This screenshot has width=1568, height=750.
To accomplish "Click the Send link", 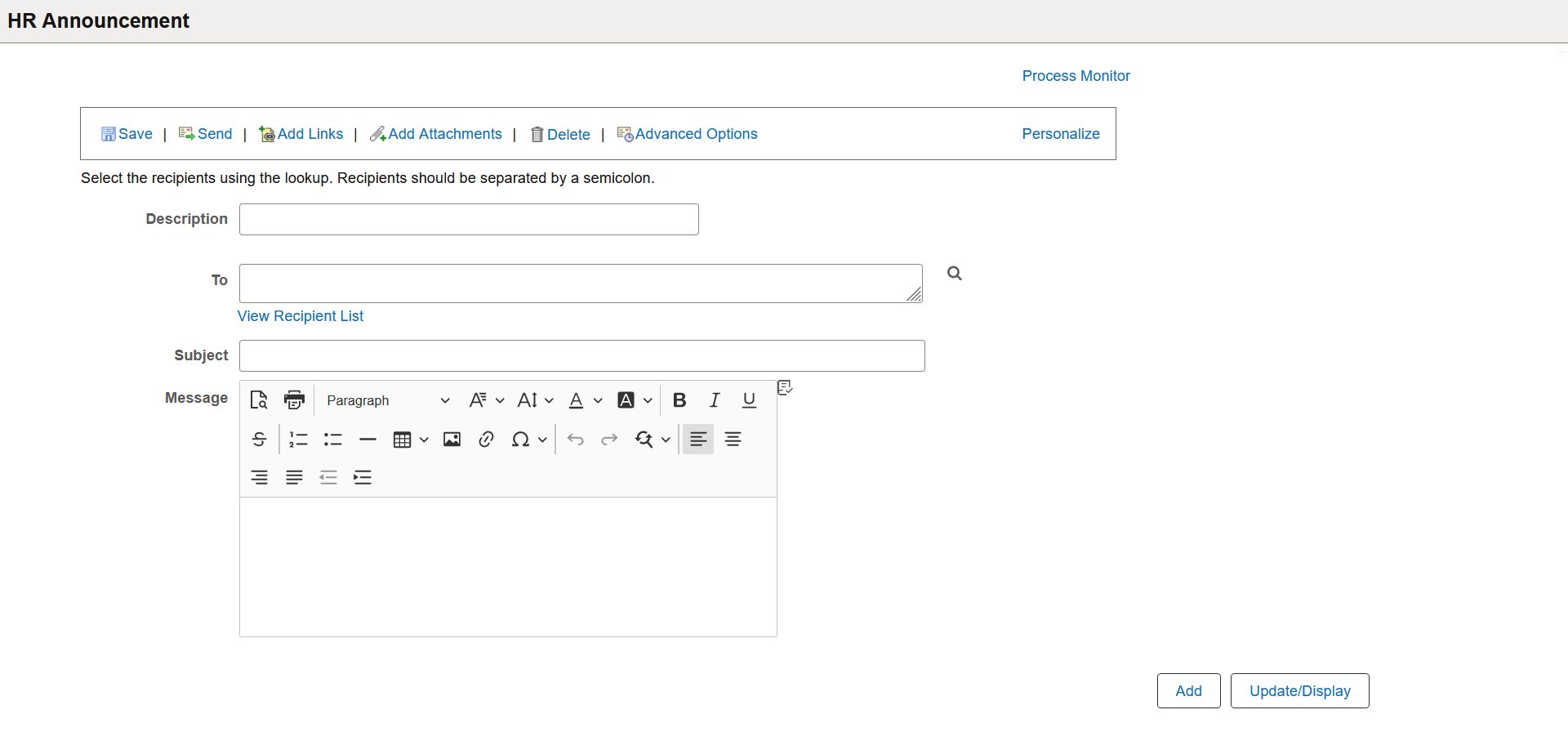I will (205, 134).
